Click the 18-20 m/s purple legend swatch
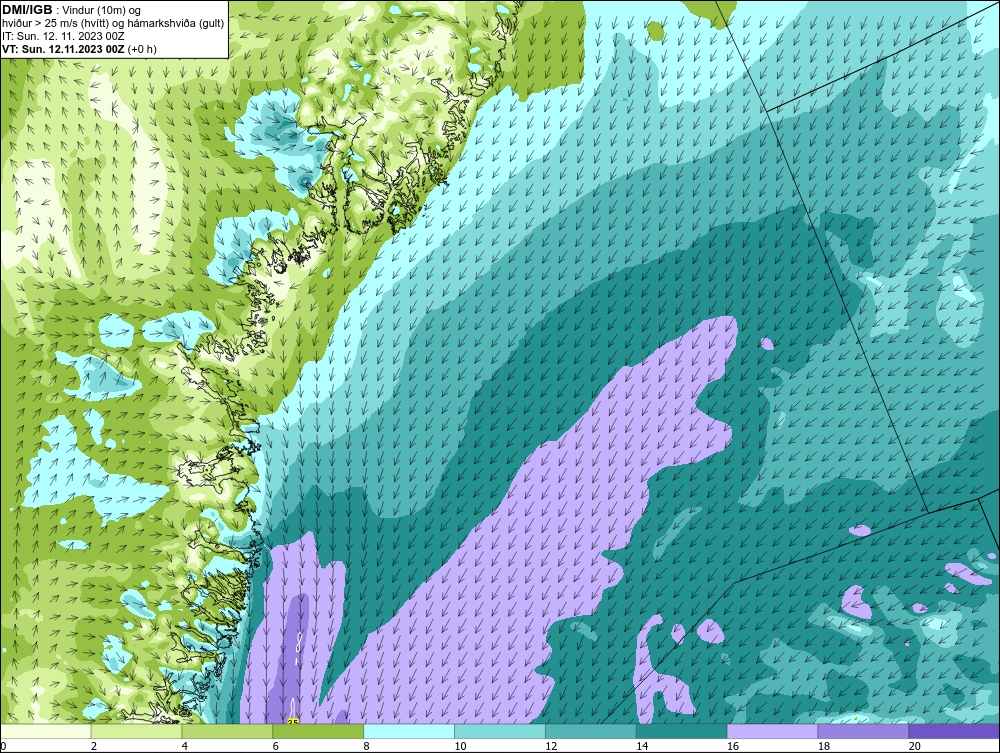1000x753 pixels. click(x=863, y=731)
